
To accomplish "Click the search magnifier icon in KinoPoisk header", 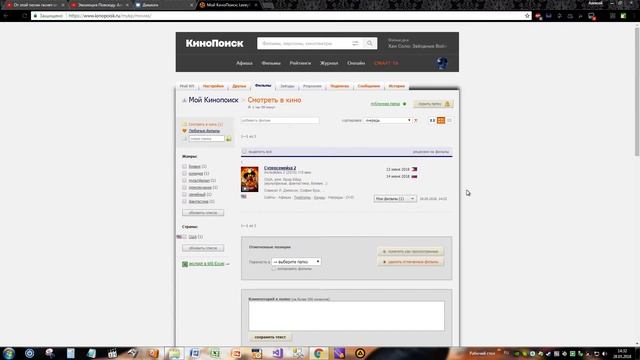I will (x=369, y=43).
